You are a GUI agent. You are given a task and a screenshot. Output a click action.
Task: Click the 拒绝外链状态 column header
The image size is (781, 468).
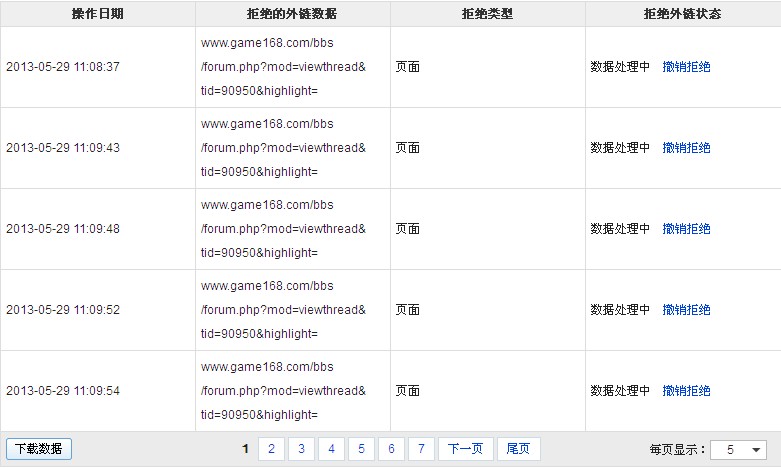683,14
